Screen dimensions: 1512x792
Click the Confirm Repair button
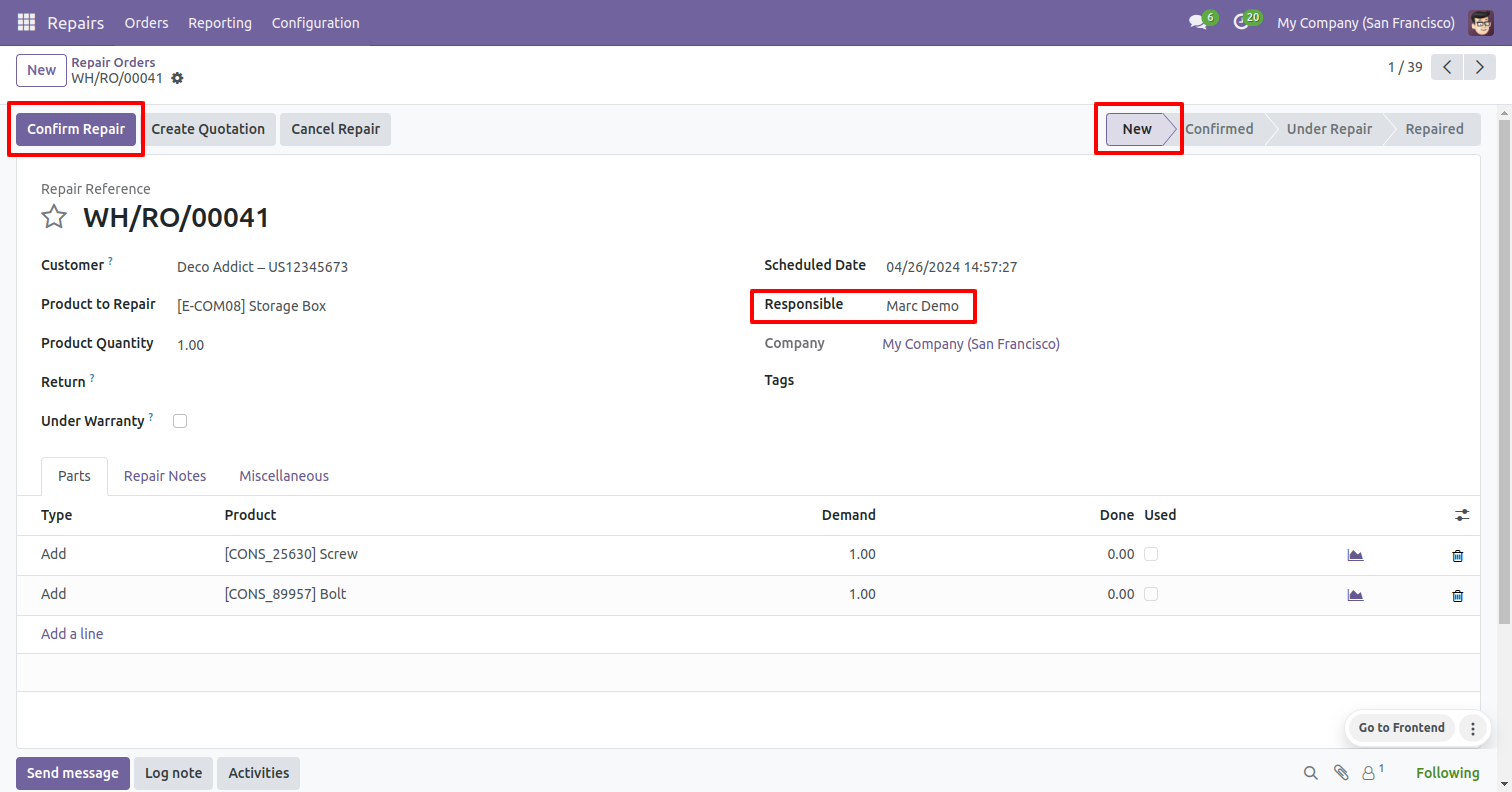pyautogui.click(x=76, y=129)
